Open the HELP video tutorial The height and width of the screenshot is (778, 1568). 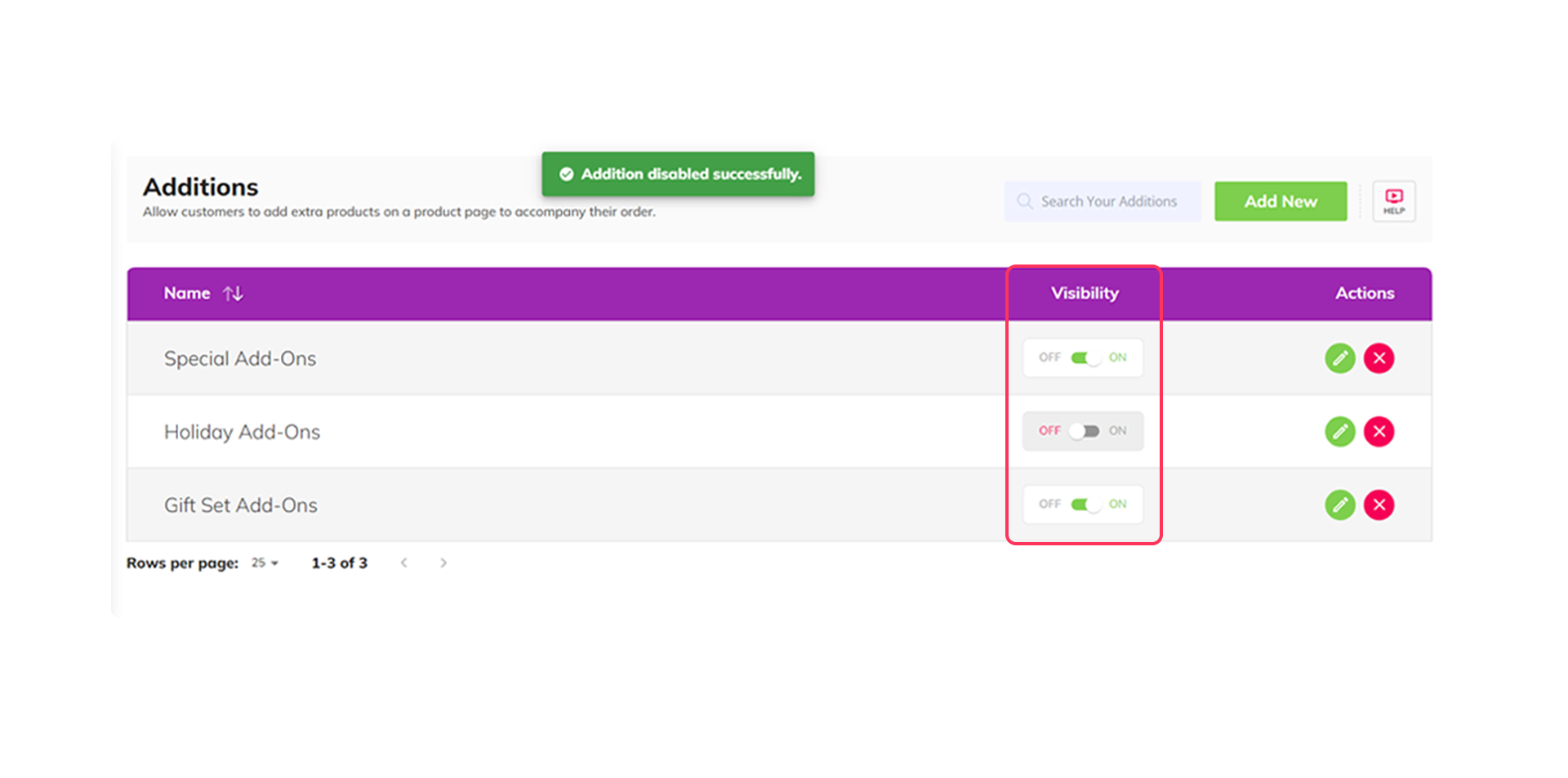tap(1394, 201)
